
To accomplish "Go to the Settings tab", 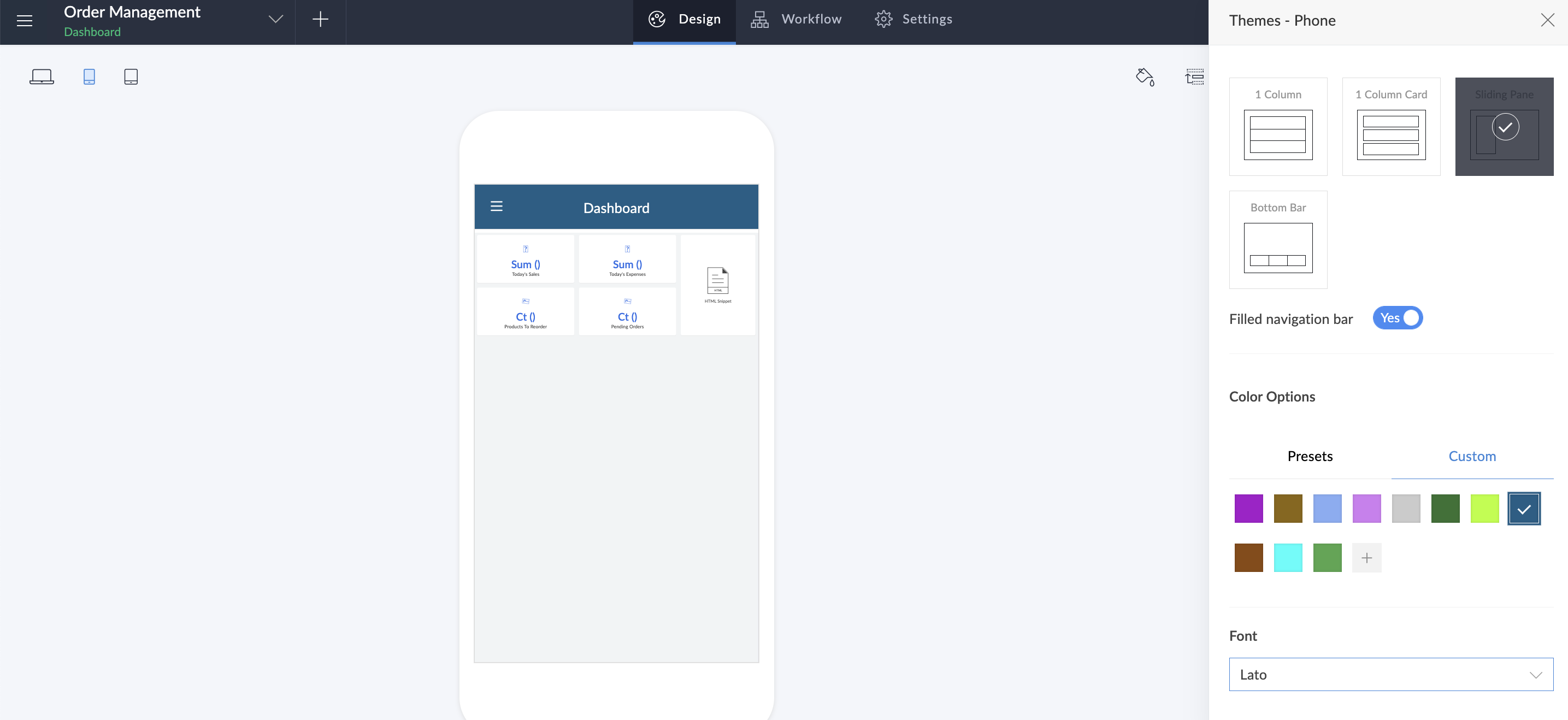I will pos(913,20).
